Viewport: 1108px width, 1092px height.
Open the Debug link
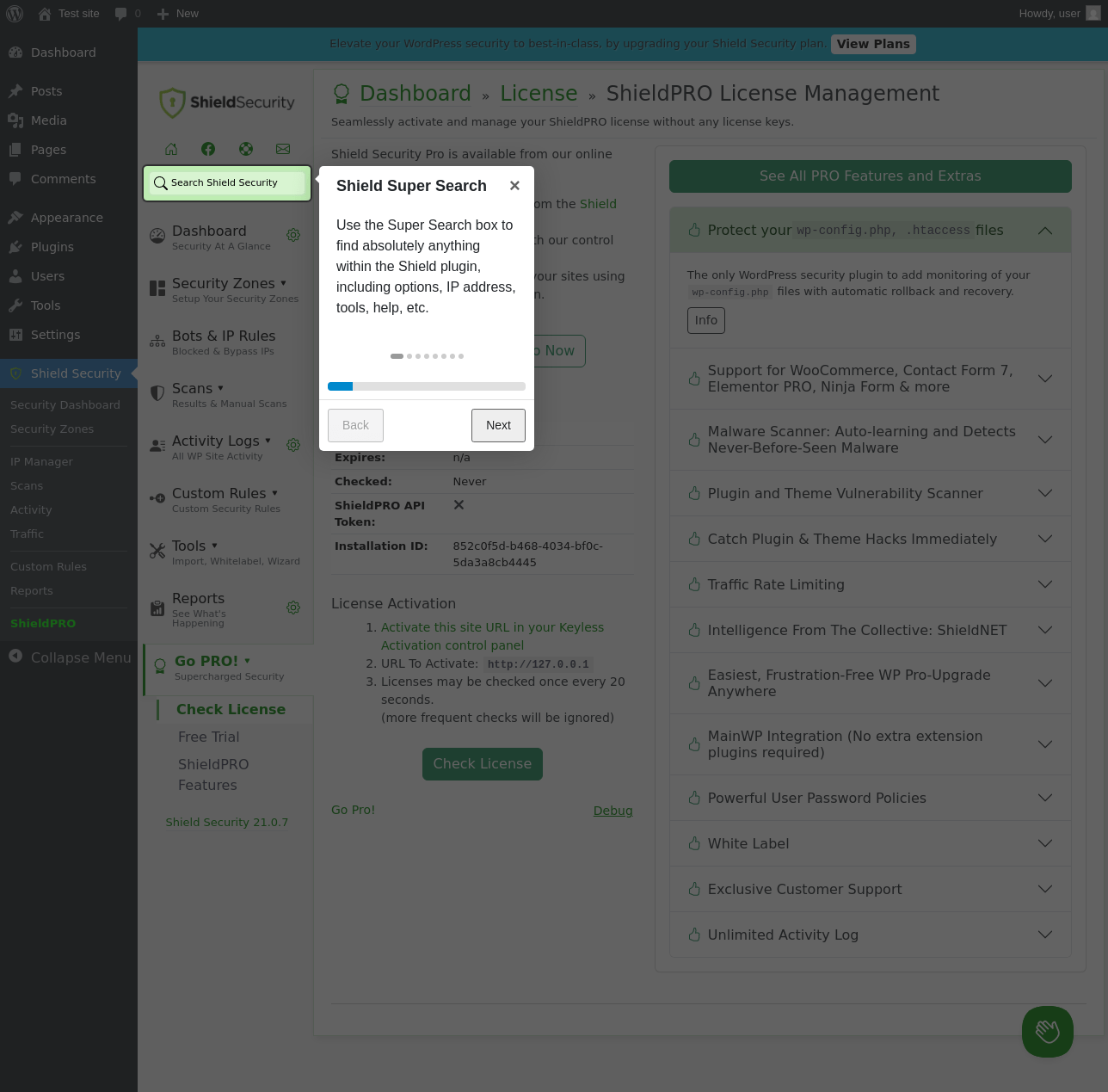tap(613, 811)
